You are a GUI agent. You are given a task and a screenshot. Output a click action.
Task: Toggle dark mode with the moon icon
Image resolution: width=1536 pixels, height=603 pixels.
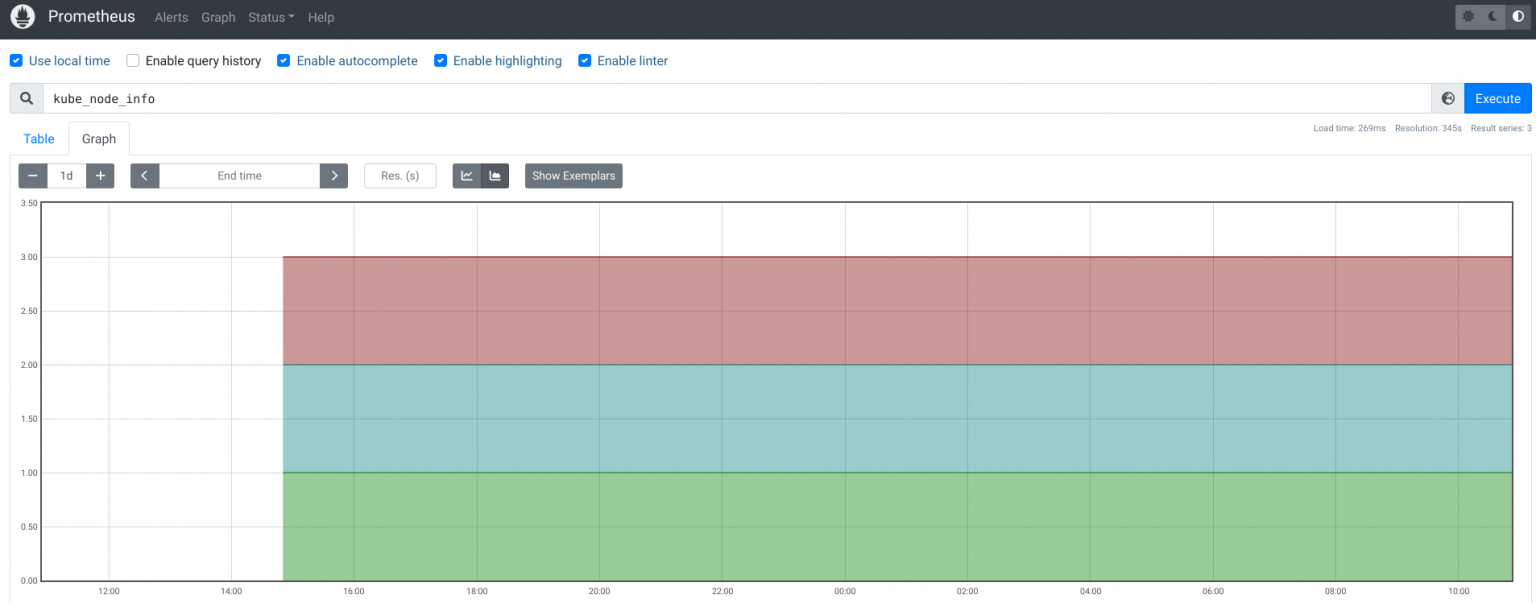(1494, 17)
